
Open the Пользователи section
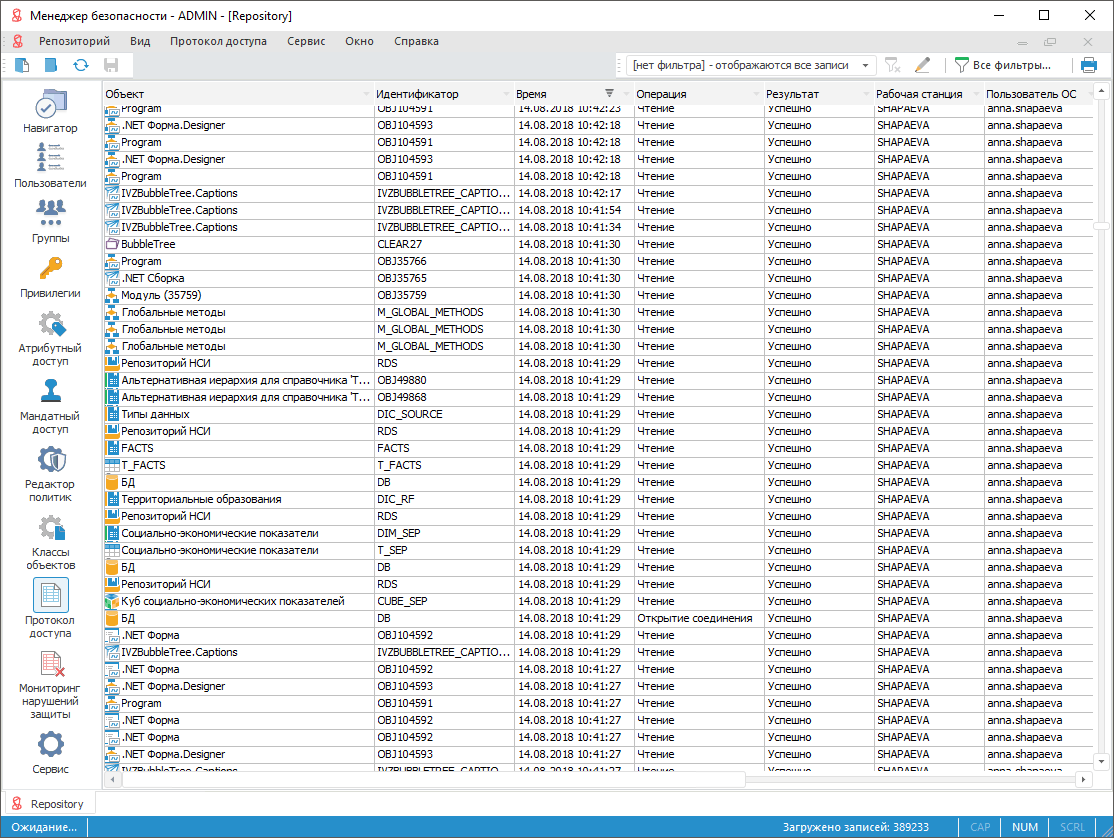tap(50, 166)
